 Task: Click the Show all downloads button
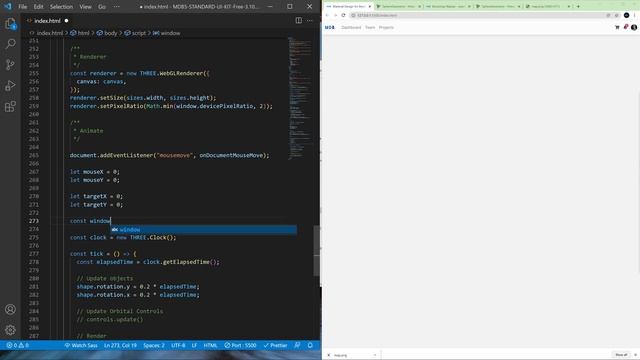click(621, 355)
